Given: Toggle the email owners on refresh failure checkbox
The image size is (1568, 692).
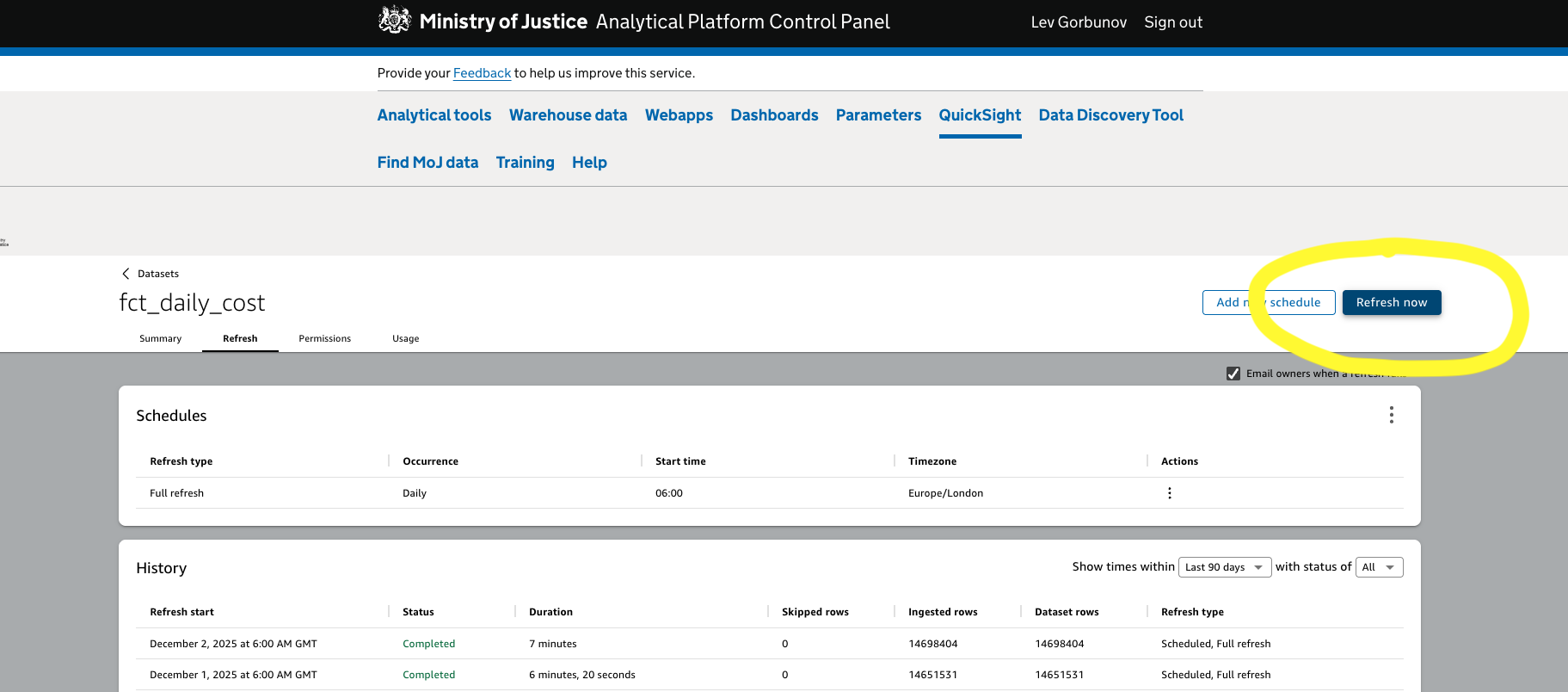Looking at the screenshot, I should point(1233,374).
